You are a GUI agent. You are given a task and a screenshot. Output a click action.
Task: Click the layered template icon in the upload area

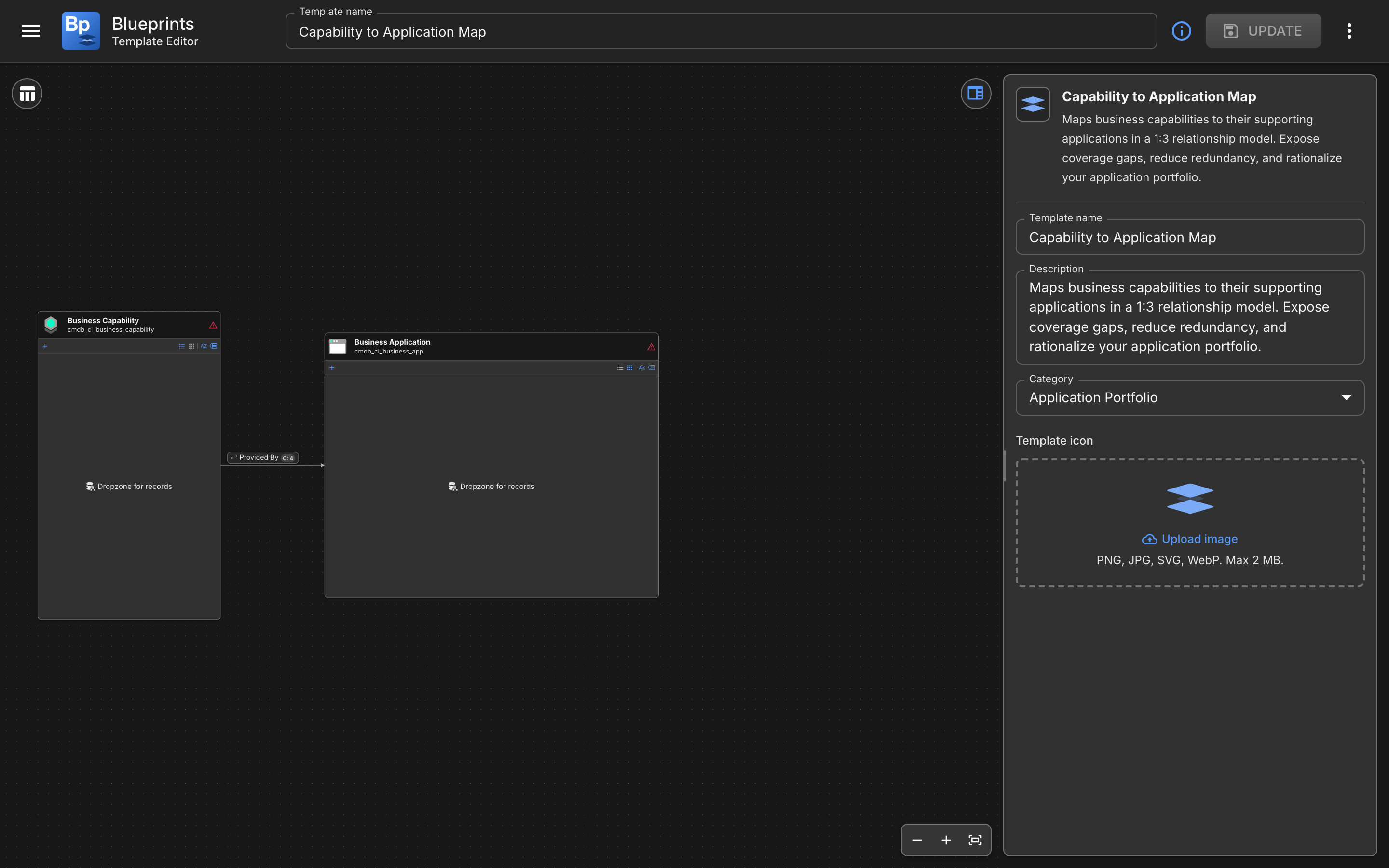coord(1190,498)
